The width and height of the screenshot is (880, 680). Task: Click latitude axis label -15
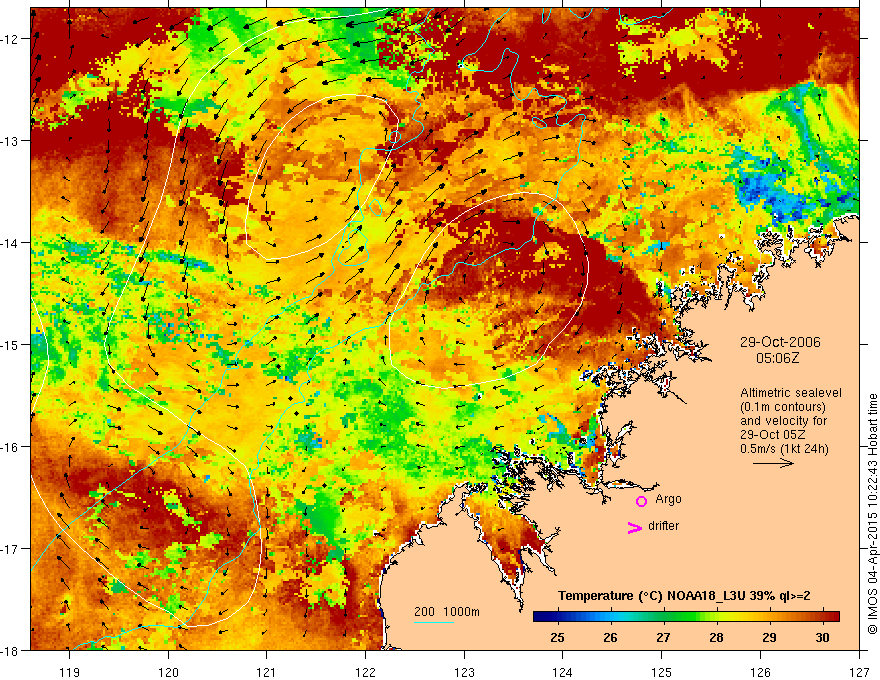click(x=11, y=344)
